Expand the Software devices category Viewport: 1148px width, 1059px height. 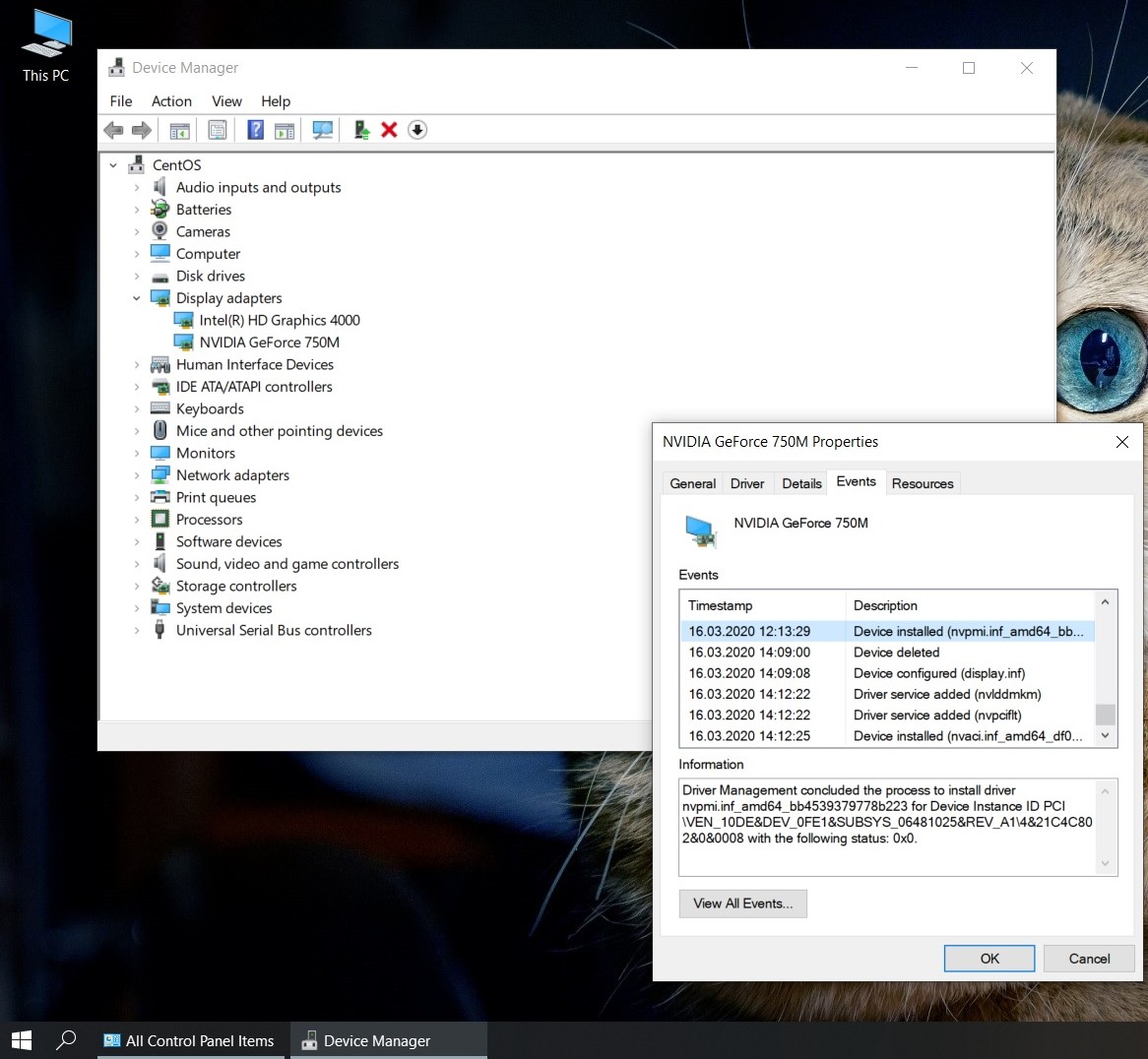click(x=136, y=541)
